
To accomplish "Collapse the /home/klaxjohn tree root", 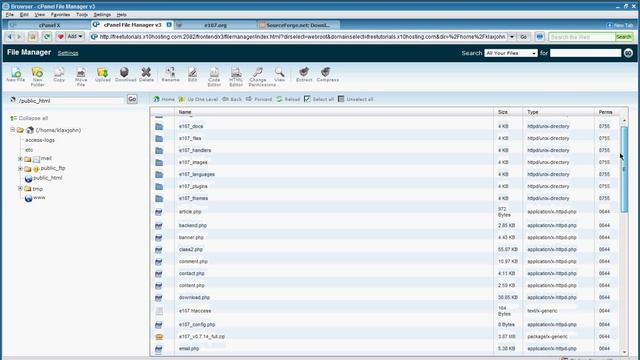I will pyautogui.click(x=13, y=130).
